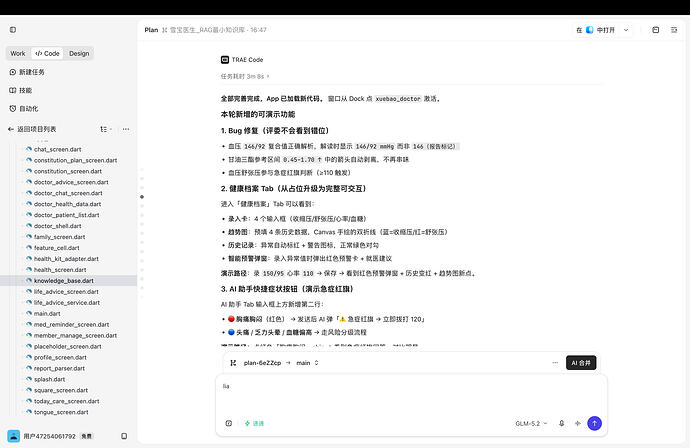Focus the chat message input field
Viewport: 690px width, 448px height.
point(411,394)
